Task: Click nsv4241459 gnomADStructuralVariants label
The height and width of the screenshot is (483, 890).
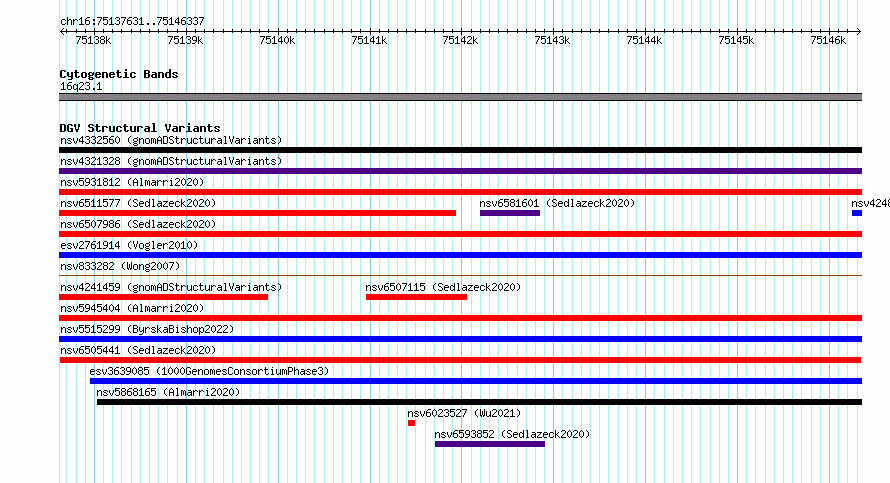Action: pos(171,287)
